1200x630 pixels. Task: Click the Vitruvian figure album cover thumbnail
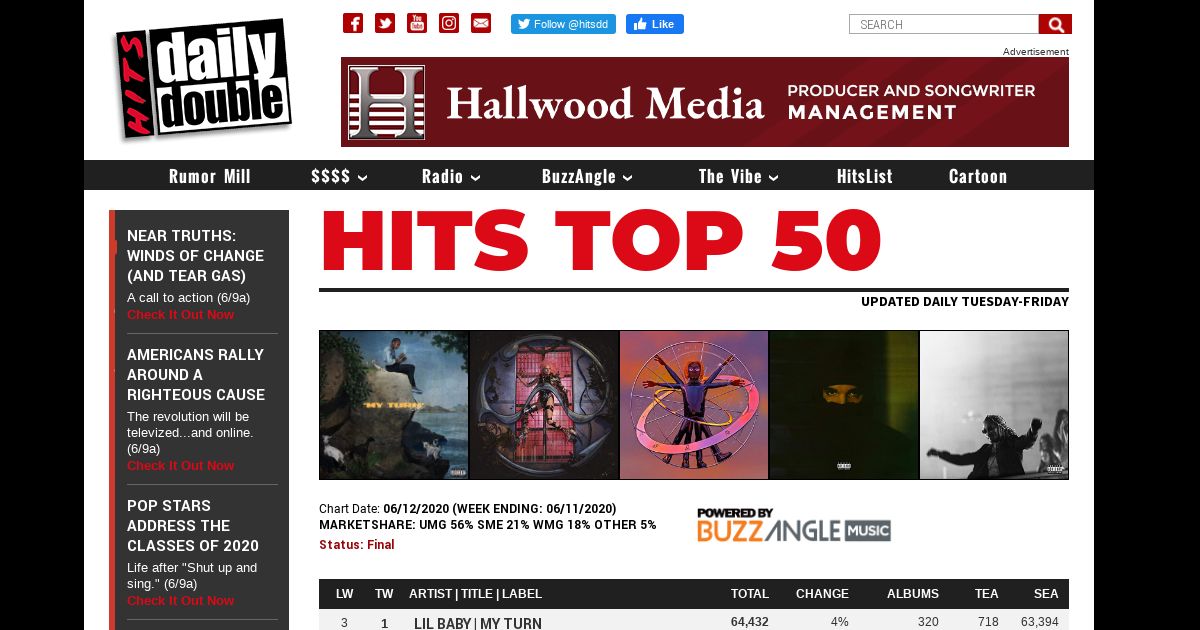pos(694,405)
